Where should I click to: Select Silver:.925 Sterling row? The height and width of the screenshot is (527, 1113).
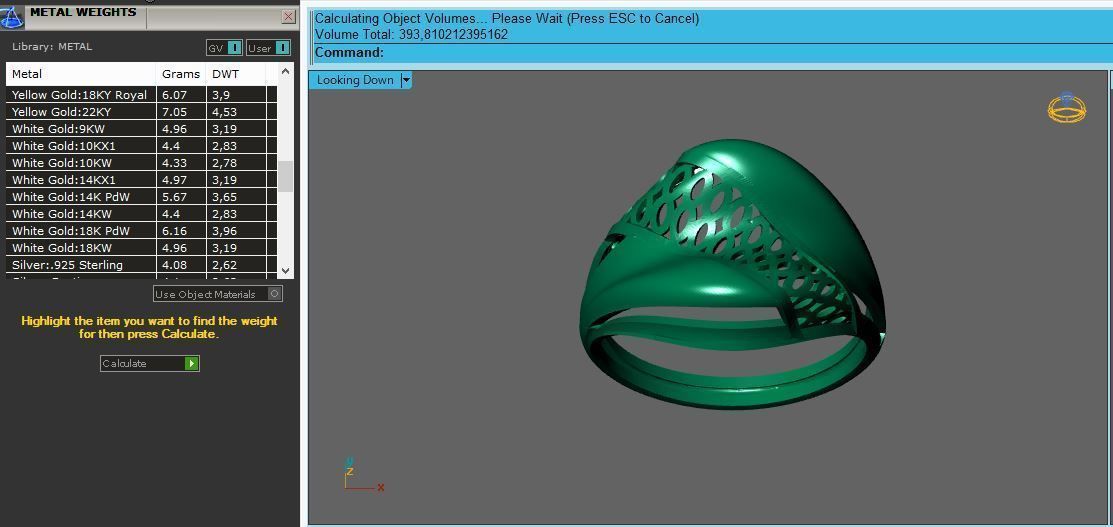(141, 265)
